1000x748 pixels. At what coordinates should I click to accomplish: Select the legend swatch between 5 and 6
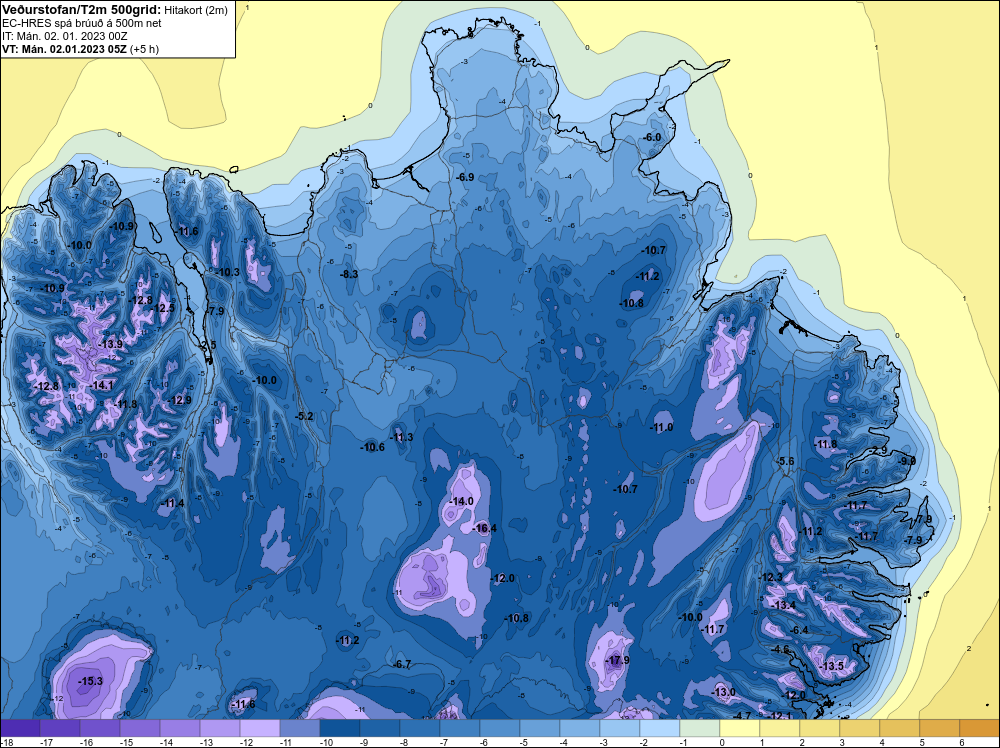[939, 728]
